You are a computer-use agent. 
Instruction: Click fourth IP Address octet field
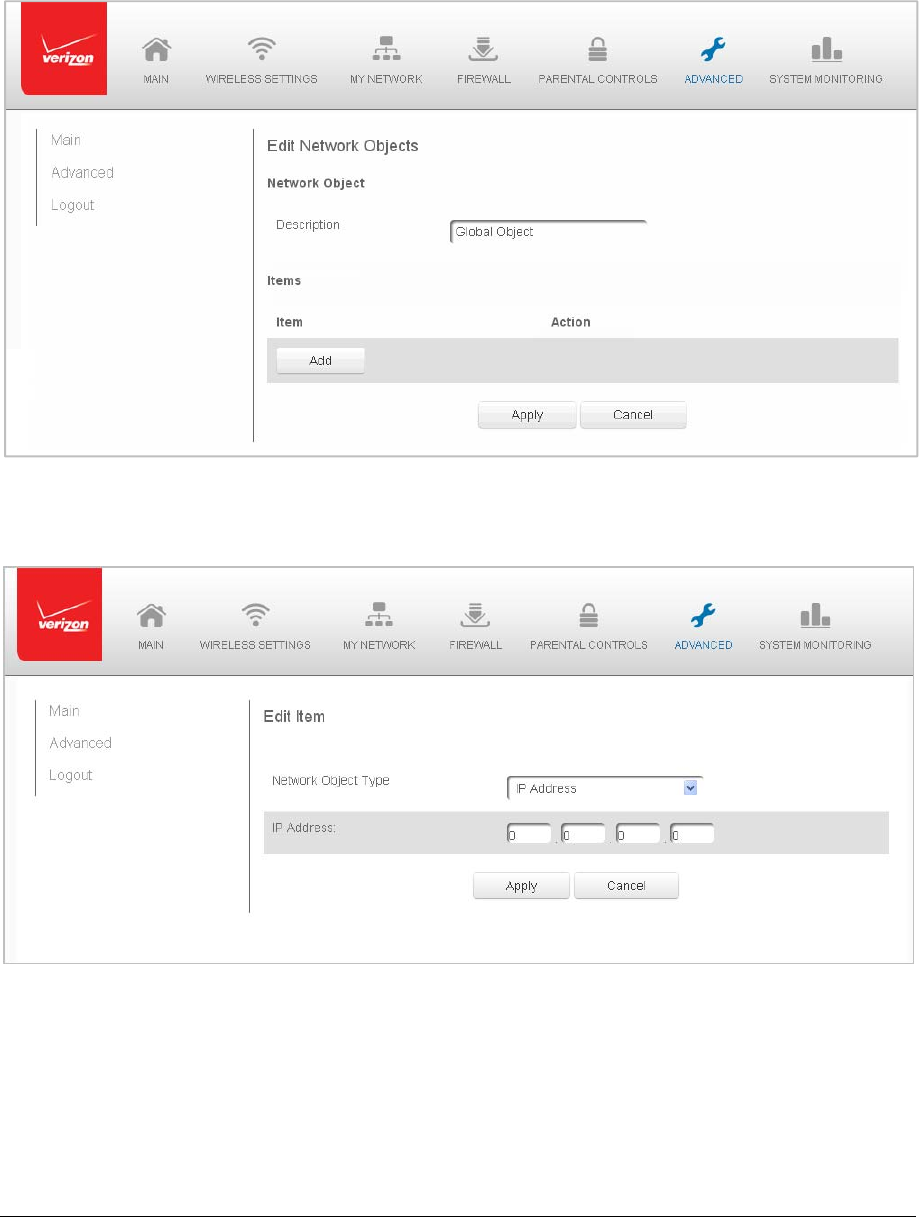[x=691, y=834]
